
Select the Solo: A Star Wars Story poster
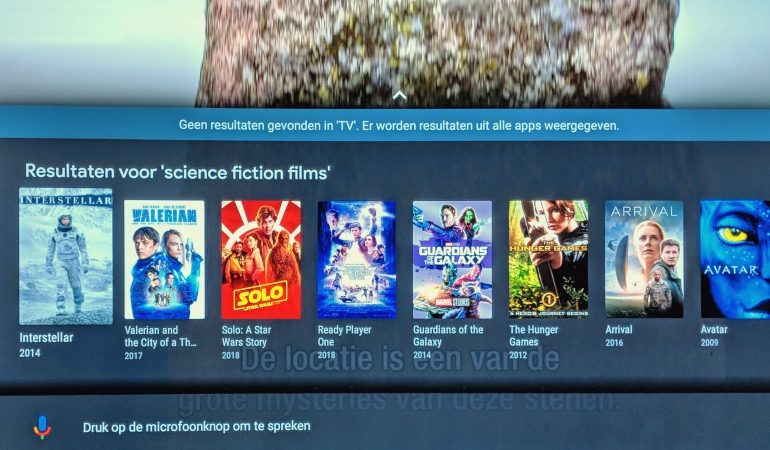coord(261,259)
